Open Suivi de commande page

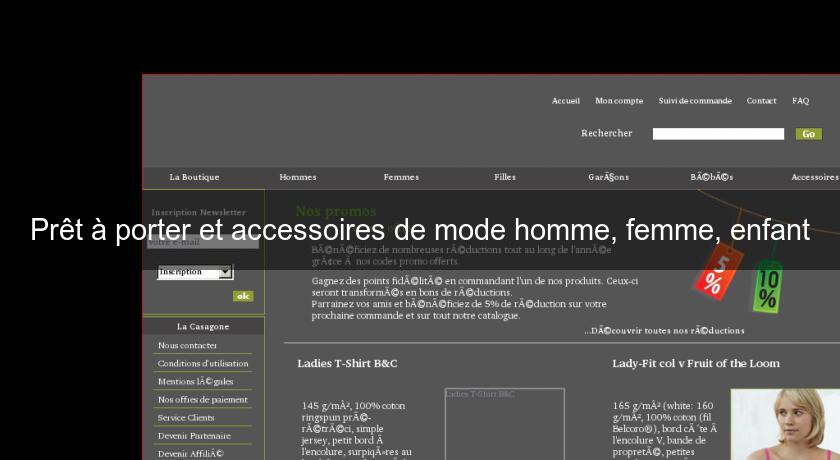[695, 101]
